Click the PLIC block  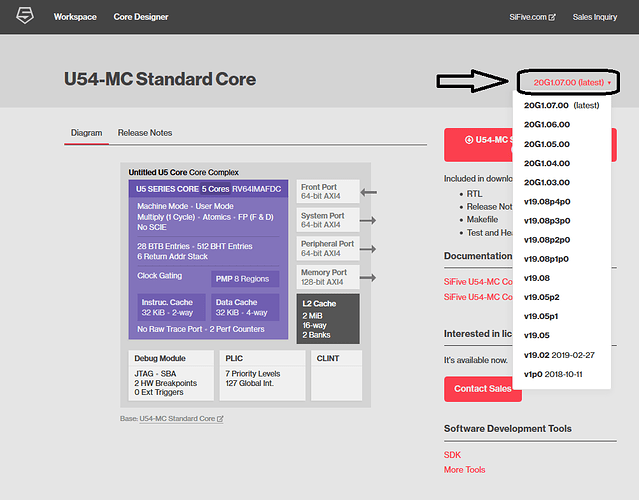click(262, 375)
